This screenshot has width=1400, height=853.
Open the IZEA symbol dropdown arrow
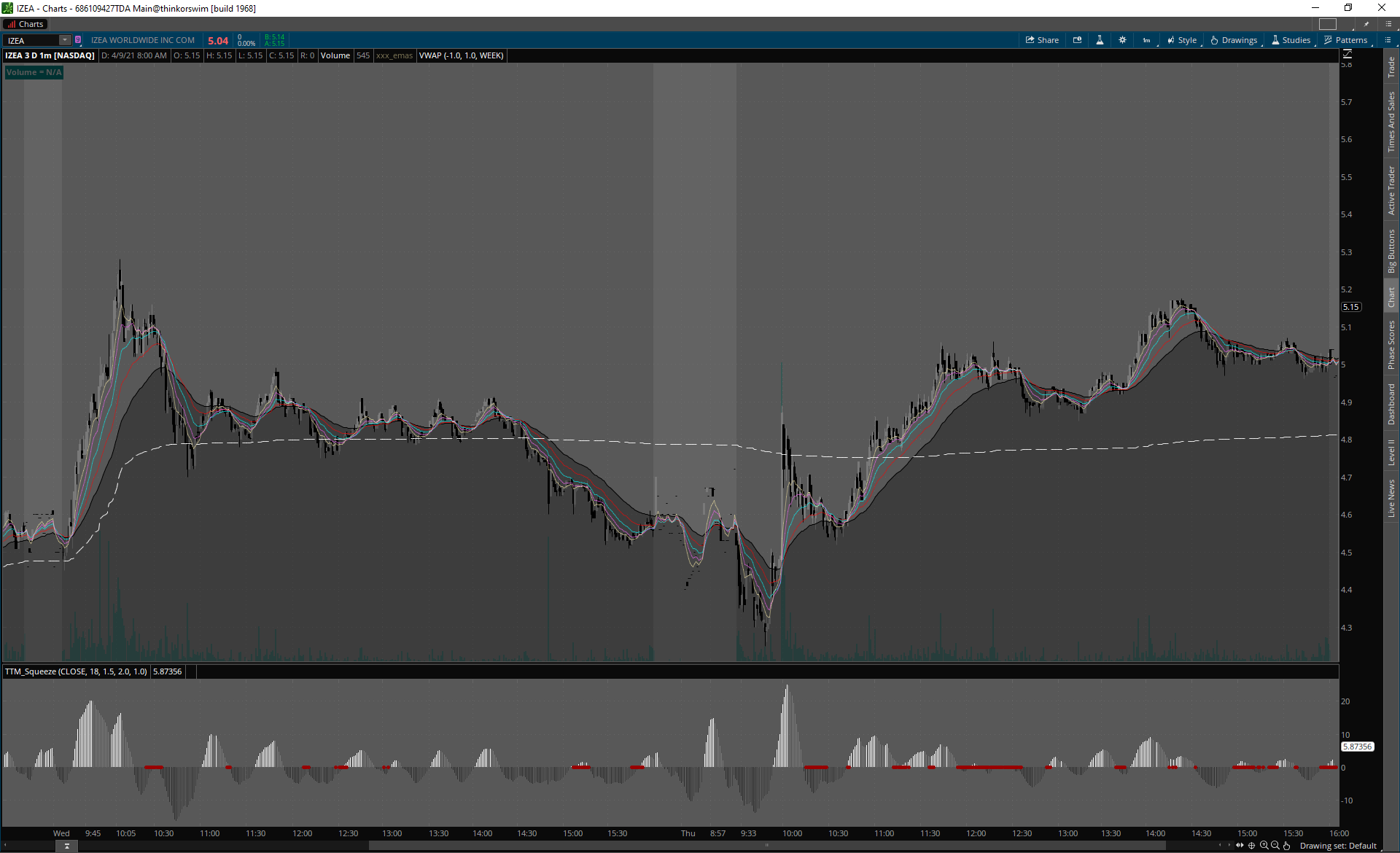[x=65, y=40]
